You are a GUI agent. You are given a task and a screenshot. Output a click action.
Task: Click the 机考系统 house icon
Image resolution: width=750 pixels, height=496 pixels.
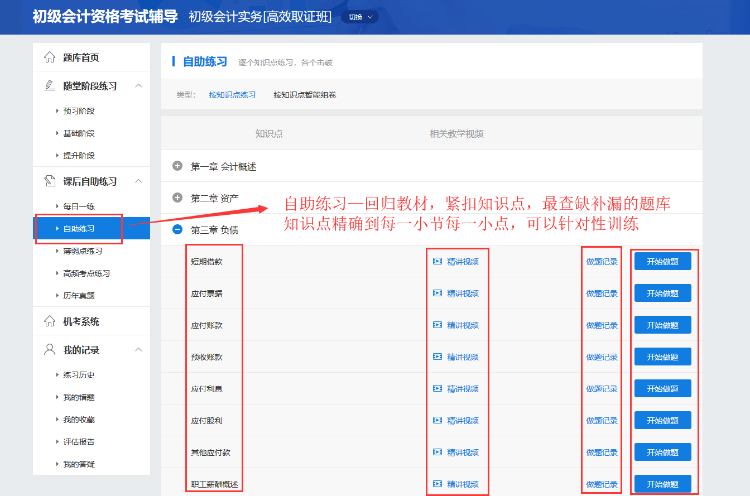[x=50, y=321]
